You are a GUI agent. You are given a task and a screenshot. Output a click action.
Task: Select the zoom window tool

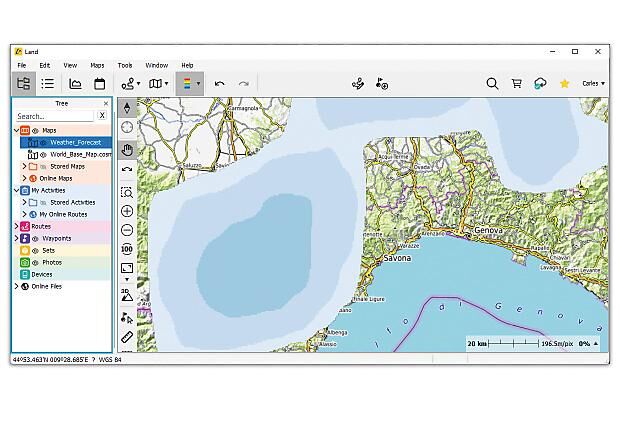(x=127, y=192)
